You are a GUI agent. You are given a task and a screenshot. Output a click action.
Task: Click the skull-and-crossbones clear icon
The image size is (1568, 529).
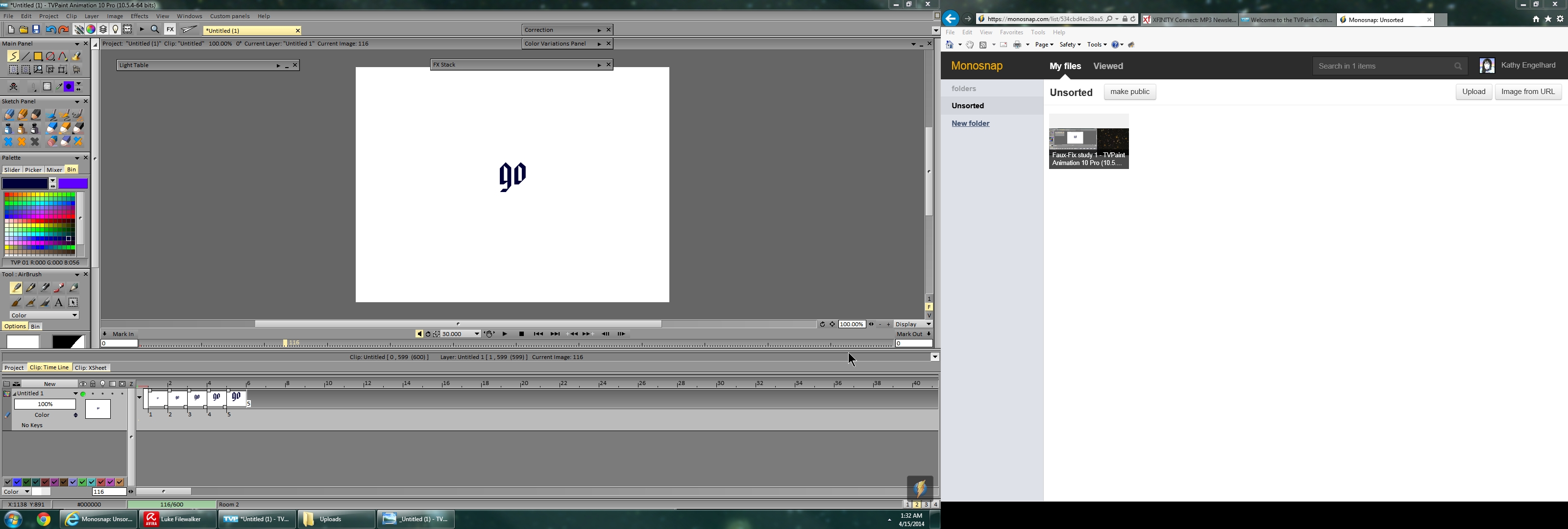tap(13, 87)
